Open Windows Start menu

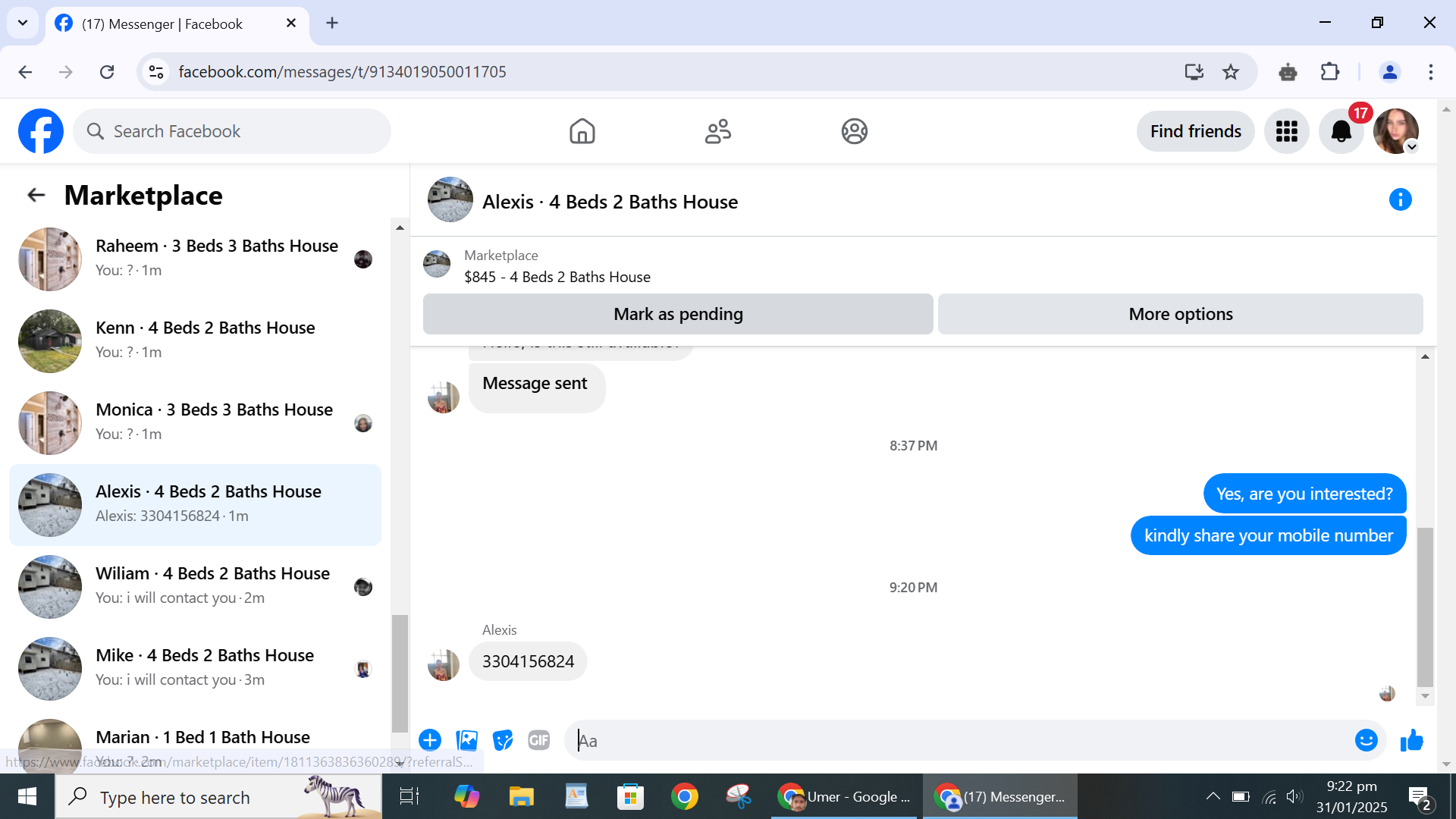tap(27, 796)
